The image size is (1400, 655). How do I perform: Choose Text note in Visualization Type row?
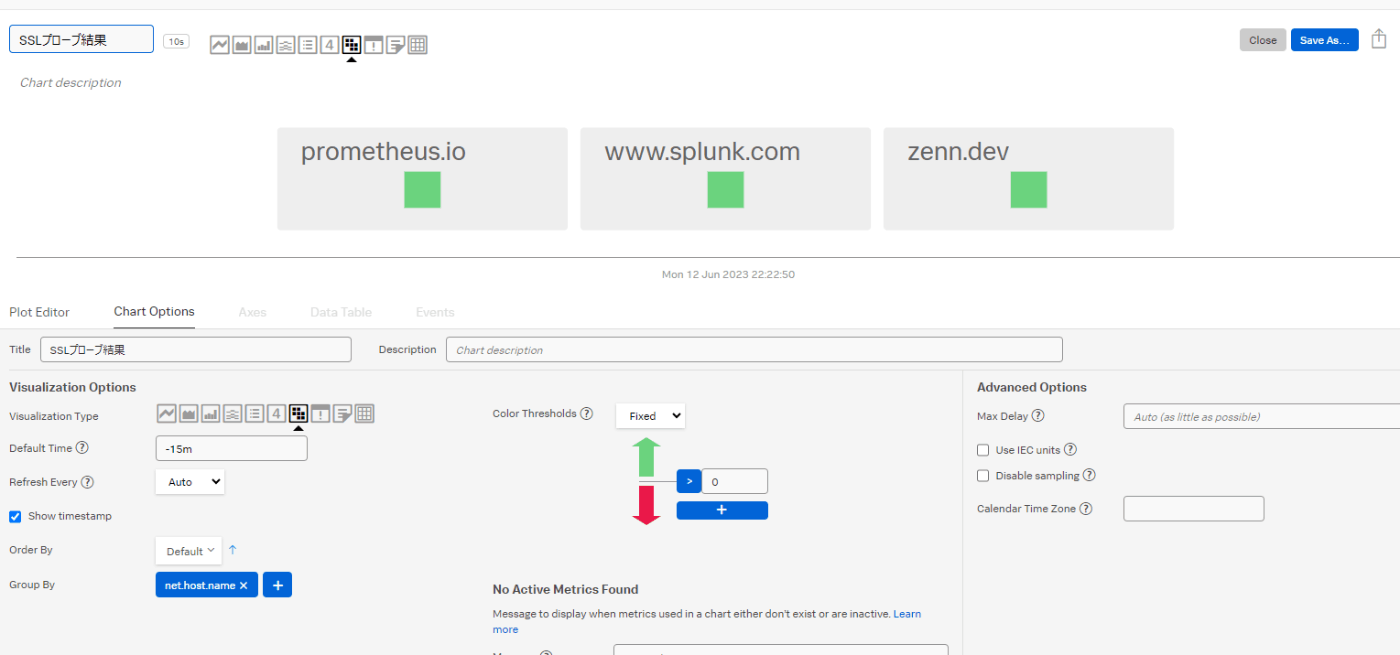point(342,414)
